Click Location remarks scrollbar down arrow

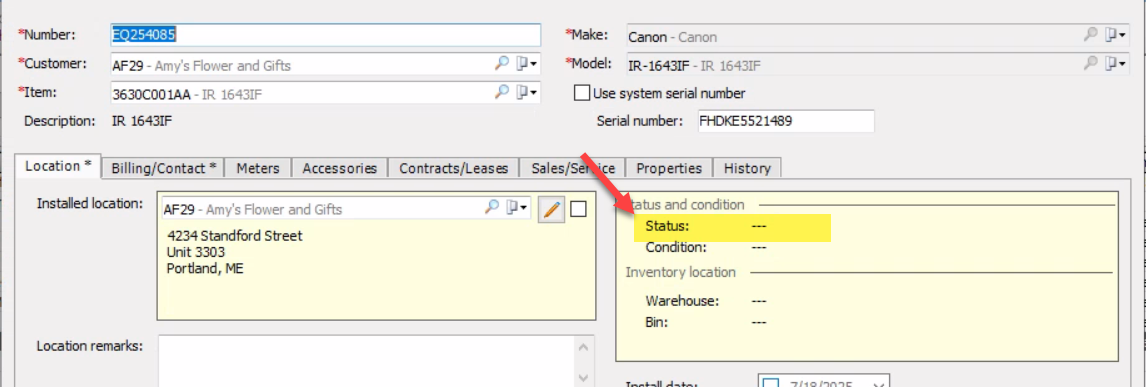[583, 378]
